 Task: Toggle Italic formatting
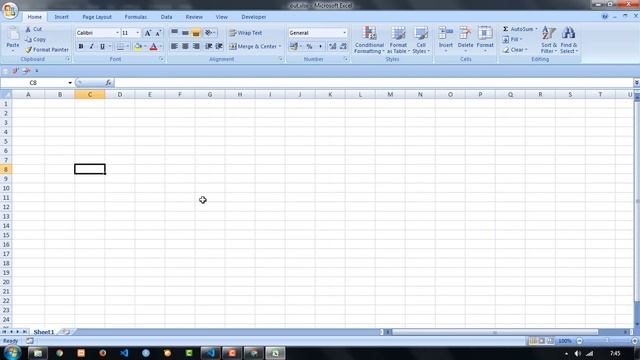(91, 47)
